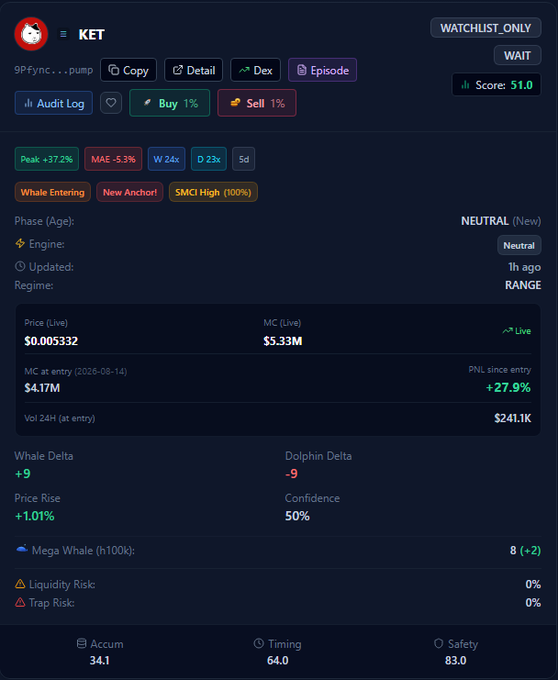The width and height of the screenshot is (558, 680).
Task: Click the Timing score 64.0
Action: [x=277, y=660]
